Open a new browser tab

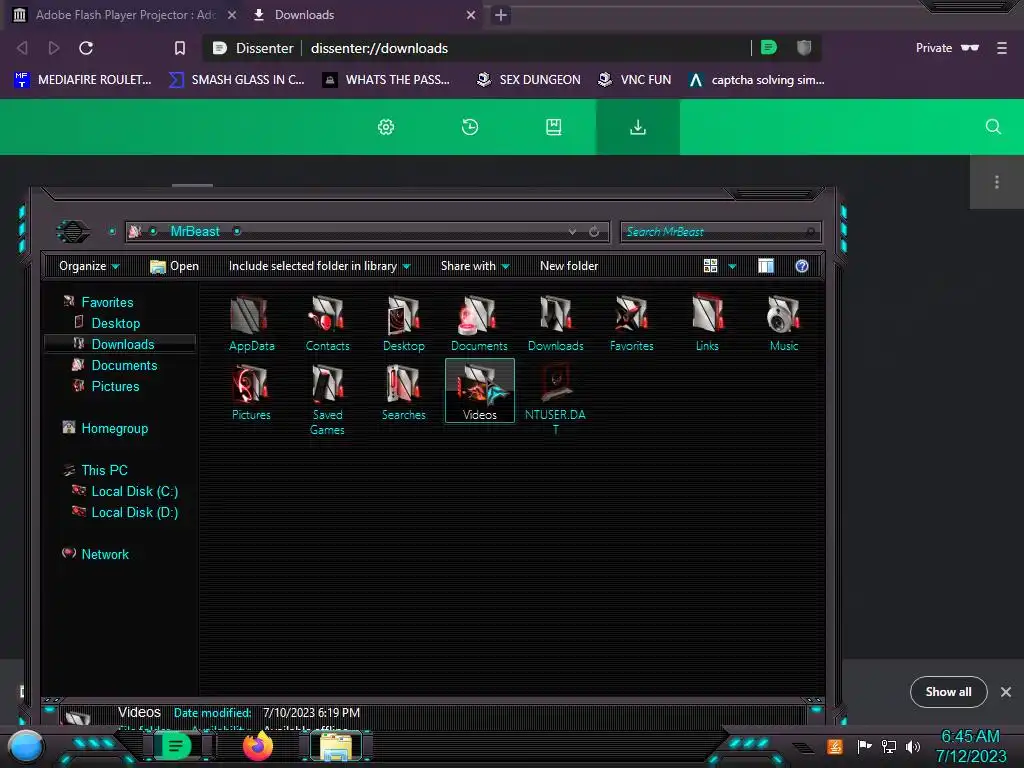click(501, 15)
